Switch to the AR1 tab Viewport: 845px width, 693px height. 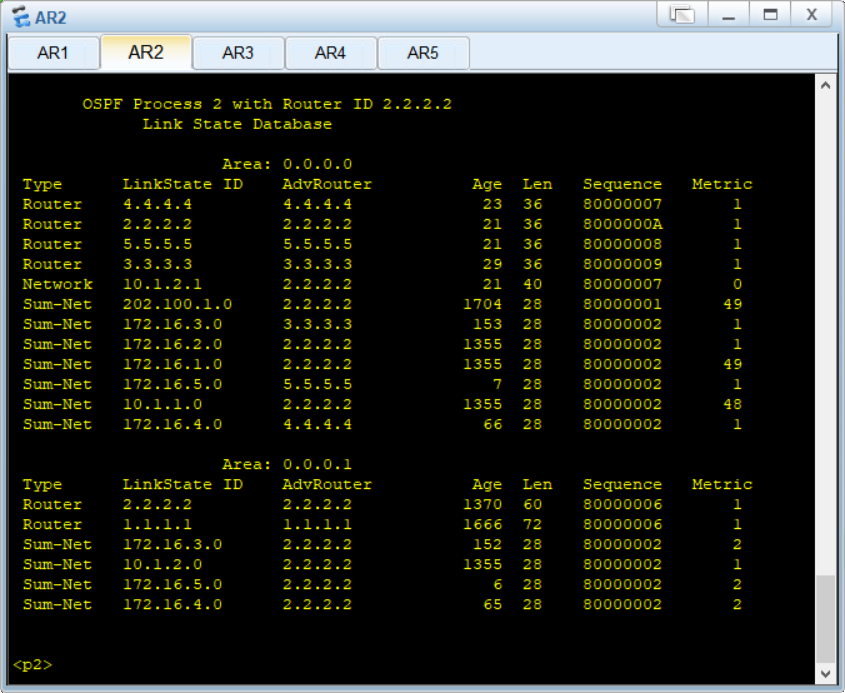click(x=53, y=53)
